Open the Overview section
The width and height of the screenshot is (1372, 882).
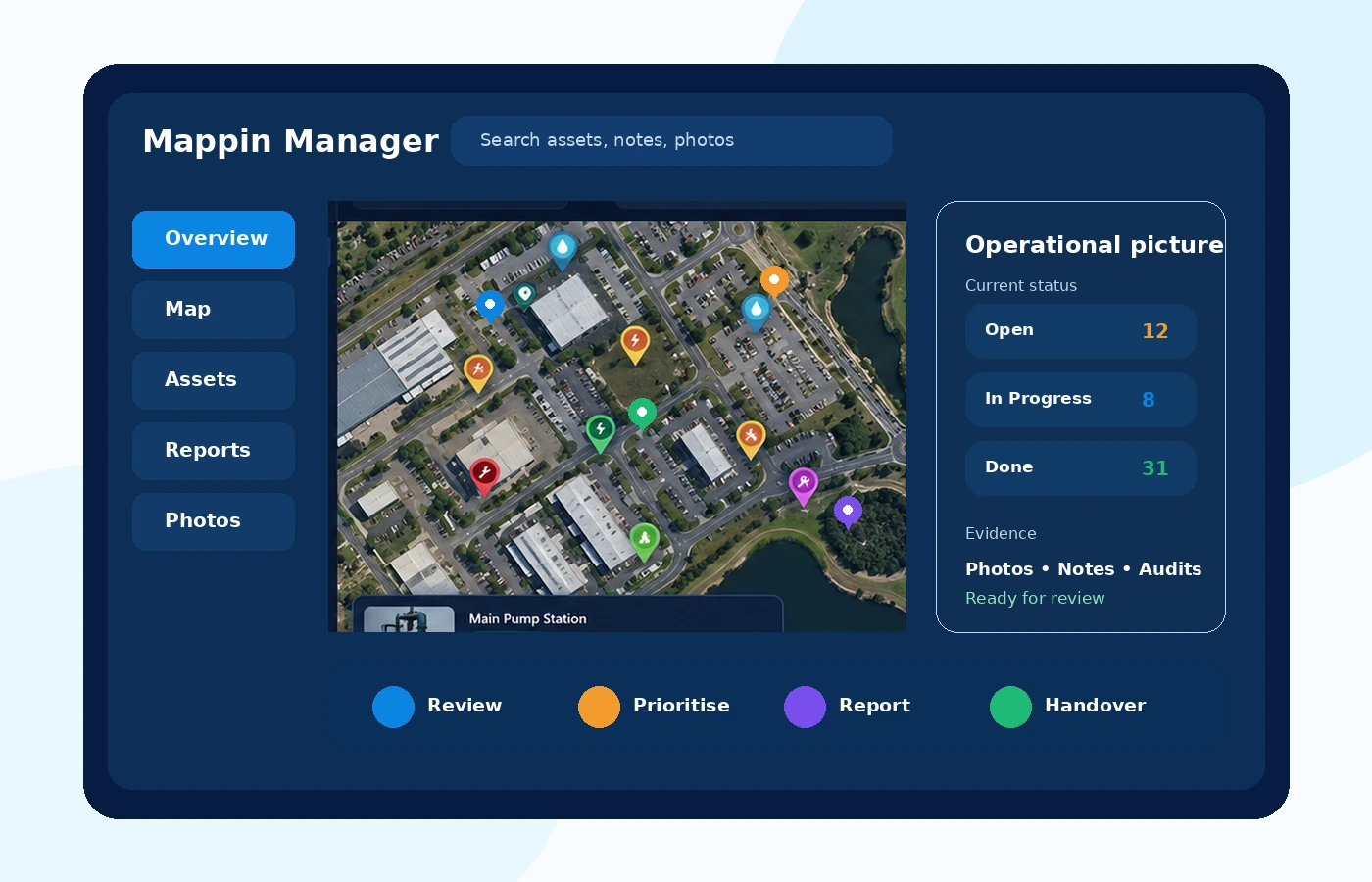coord(214,239)
